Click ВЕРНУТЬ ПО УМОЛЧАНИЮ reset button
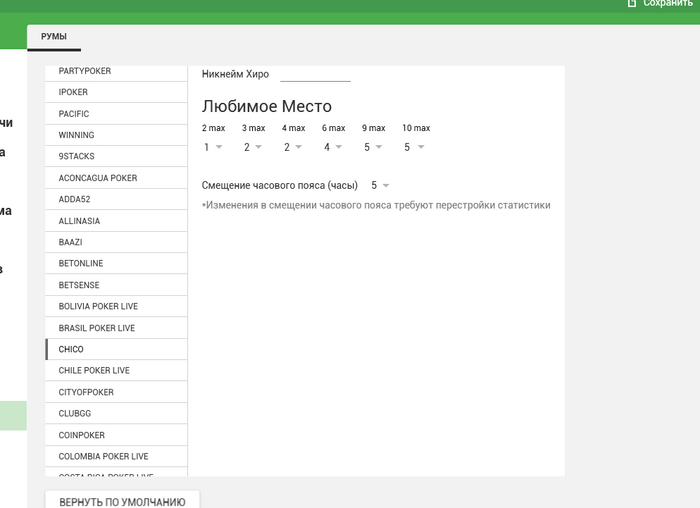The image size is (700, 508). coord(122,502)
